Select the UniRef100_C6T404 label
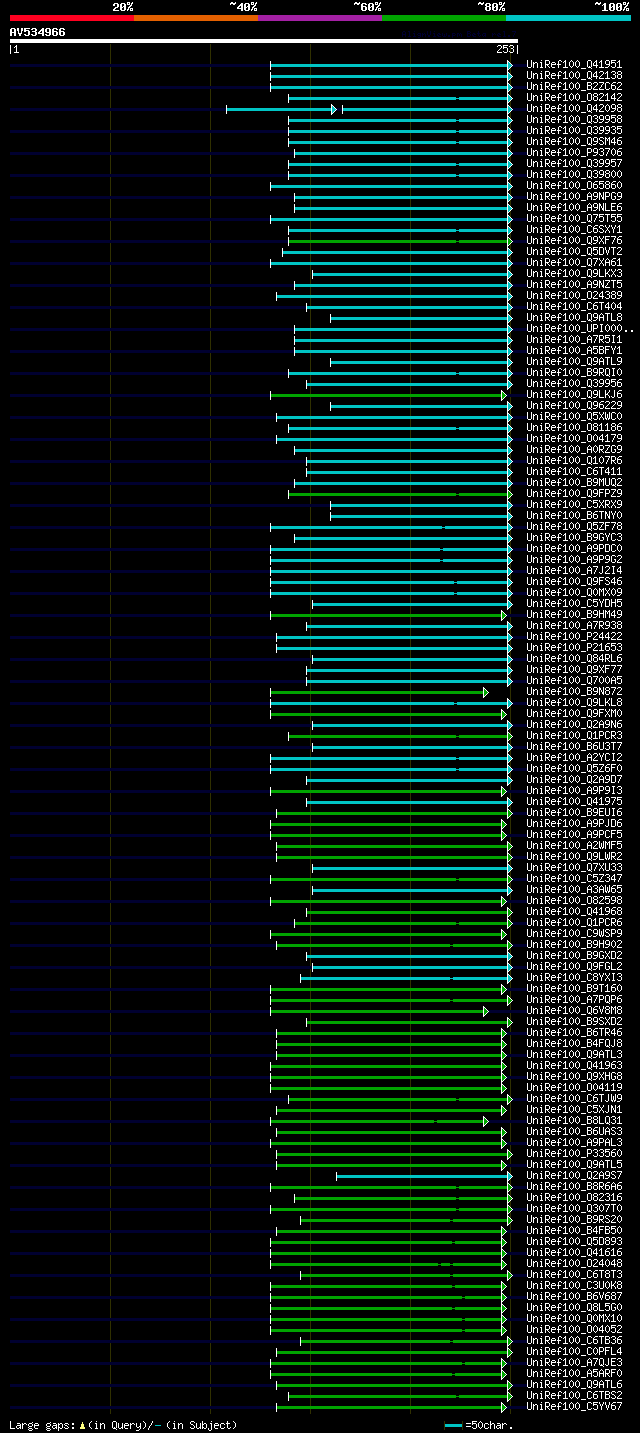Viewport: 640px width, 1433px height. click(574, 307)
